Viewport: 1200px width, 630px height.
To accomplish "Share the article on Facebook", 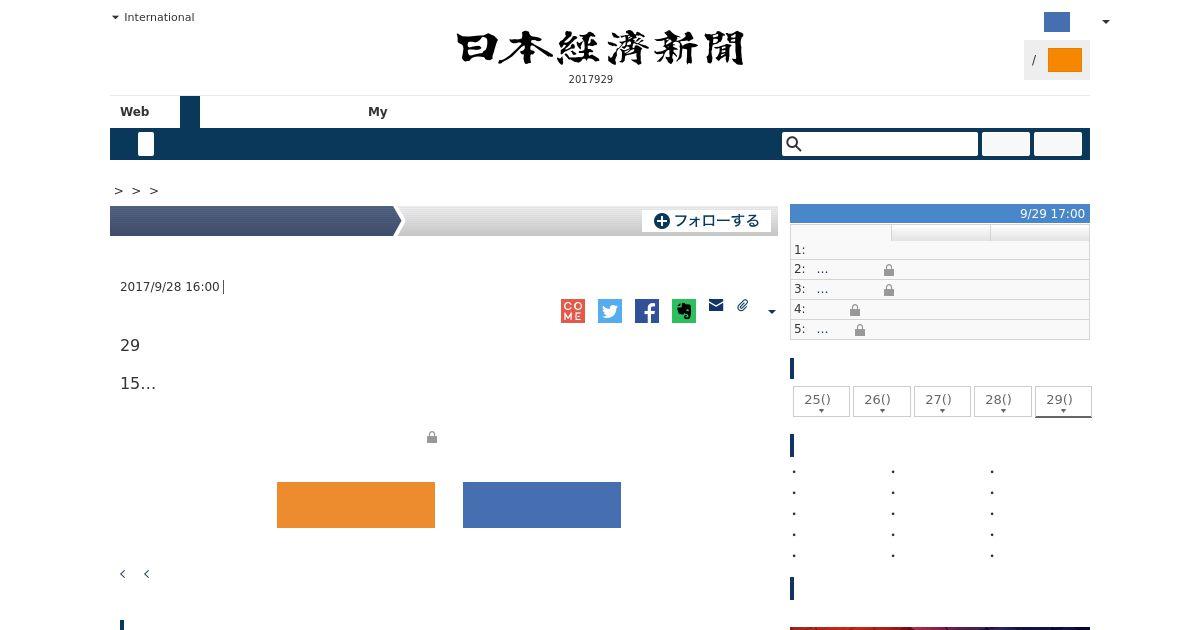I will tap(647, 311).
